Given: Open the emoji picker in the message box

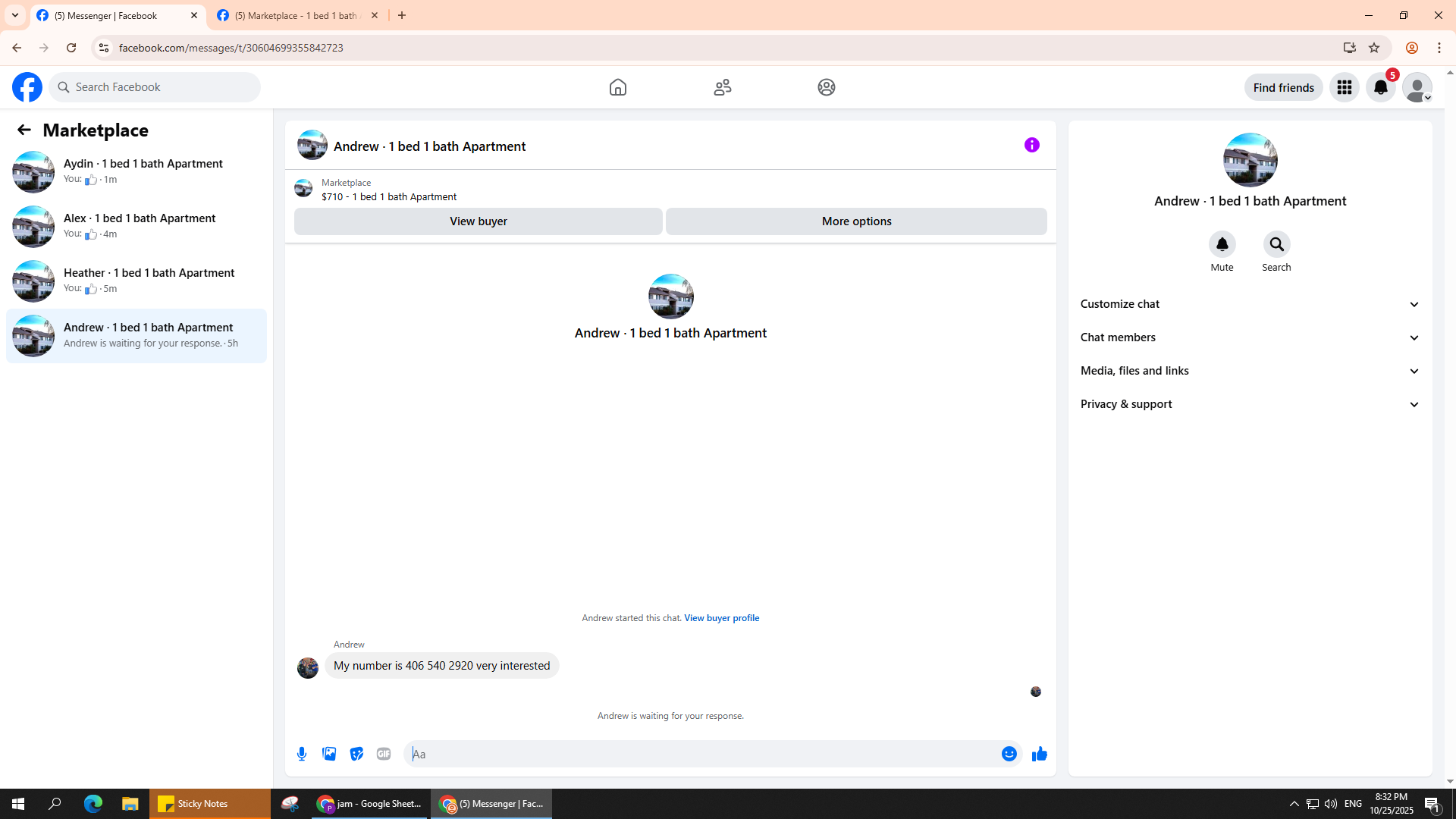Looking at the screenshot, I should (x=1009, y=754).
